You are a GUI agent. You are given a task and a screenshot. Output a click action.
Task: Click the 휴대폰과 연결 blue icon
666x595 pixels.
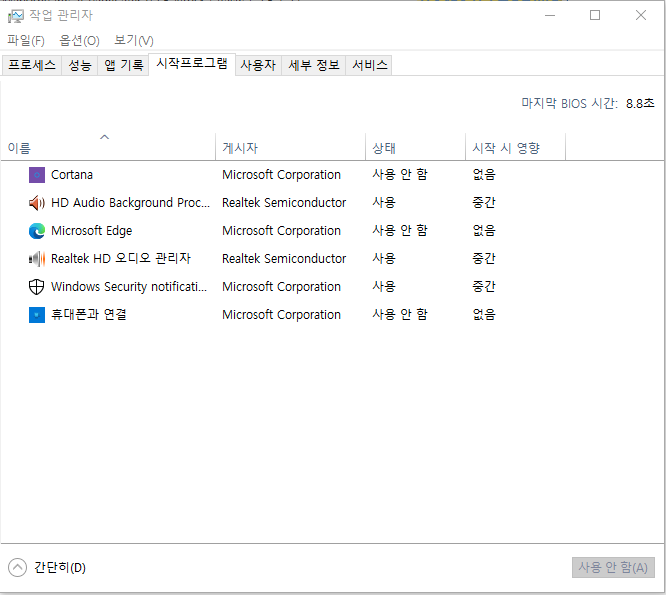tap(37, 315)
